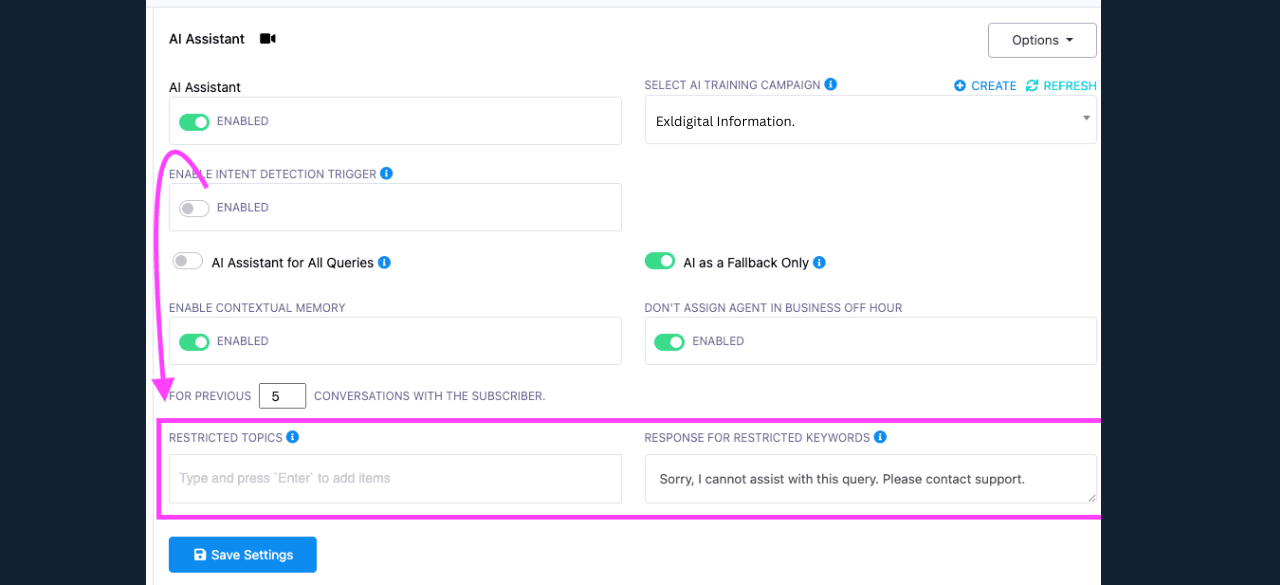
Task: Click the refresh arrows icon
Action: tap(1032, 86)
